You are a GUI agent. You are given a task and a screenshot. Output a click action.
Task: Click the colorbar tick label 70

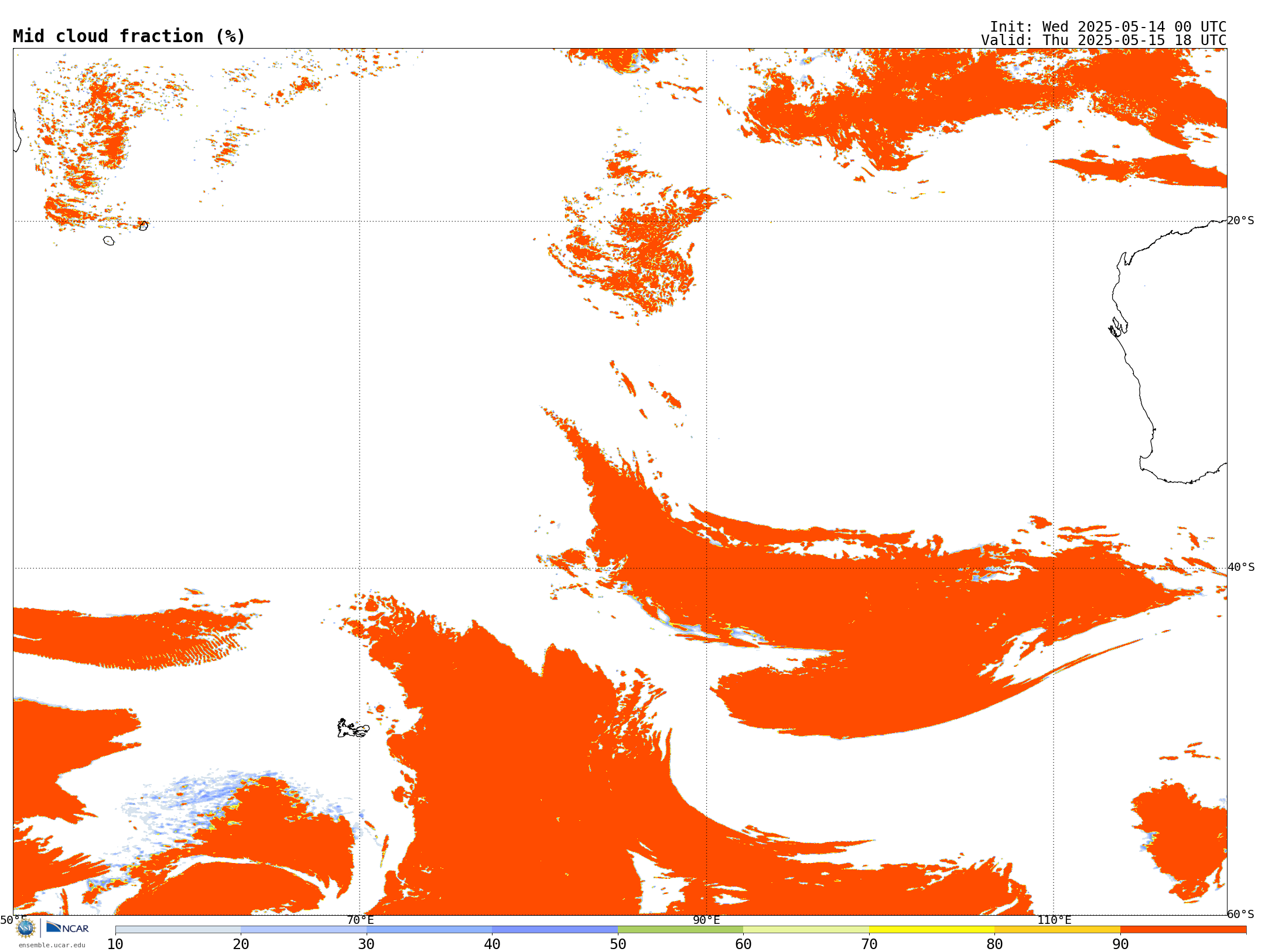point(869,944)
